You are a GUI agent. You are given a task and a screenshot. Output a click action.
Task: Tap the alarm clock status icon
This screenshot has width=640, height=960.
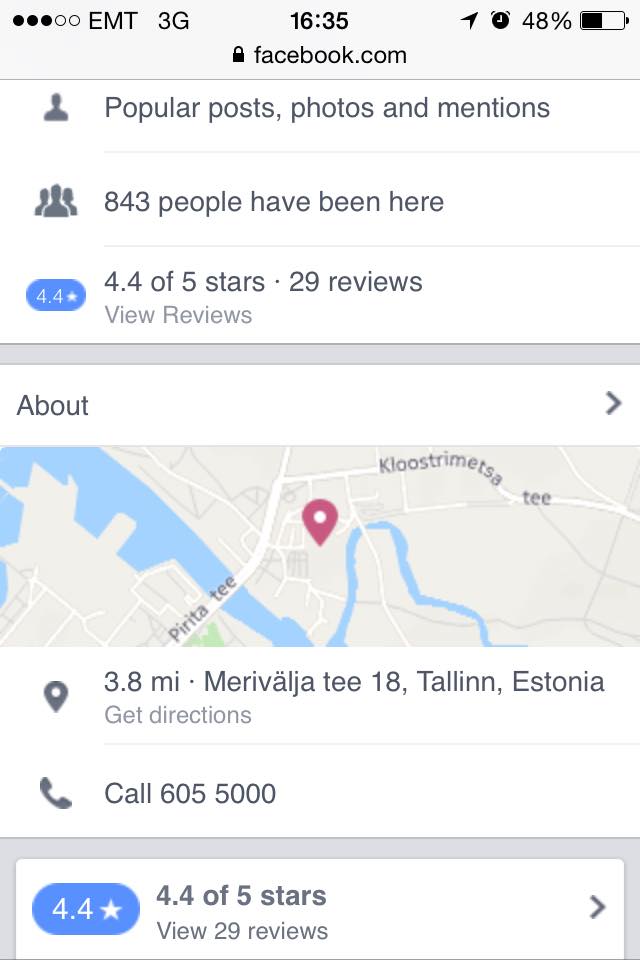click(x=500, y=21)
